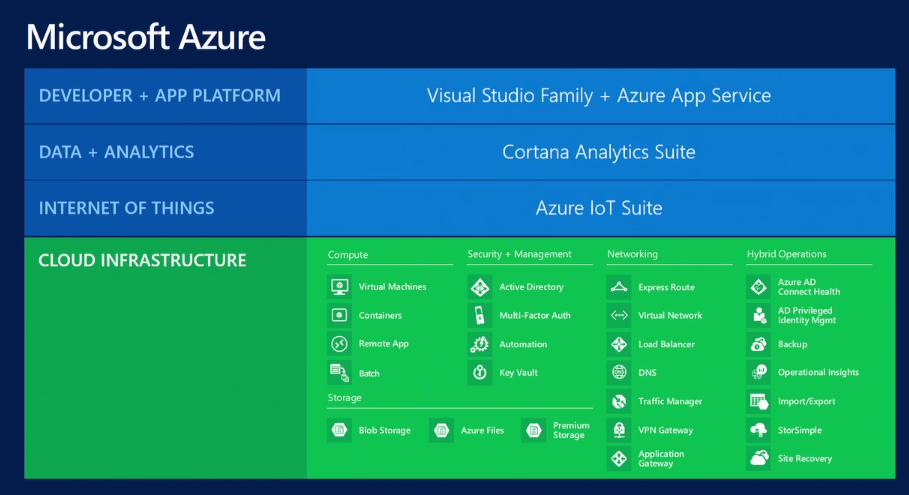
Task: Click the Application Gateway text label
Action: click(661, 458)
